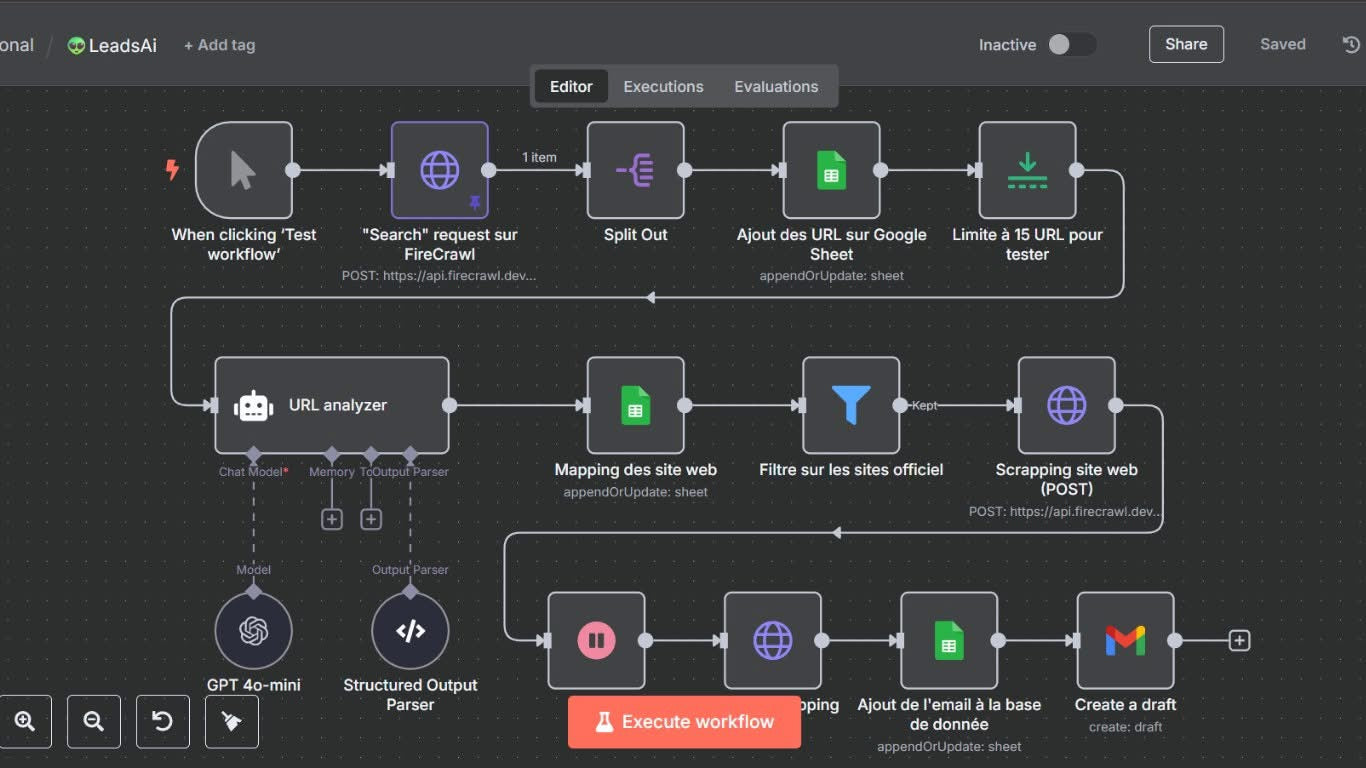Click the zoom in magnifier button
The image size is (1366, 768).
[25, 721]
